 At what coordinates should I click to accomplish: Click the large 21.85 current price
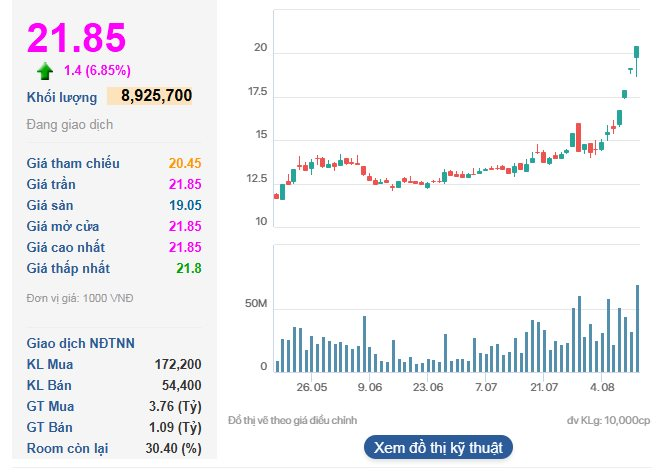point(77,37)
